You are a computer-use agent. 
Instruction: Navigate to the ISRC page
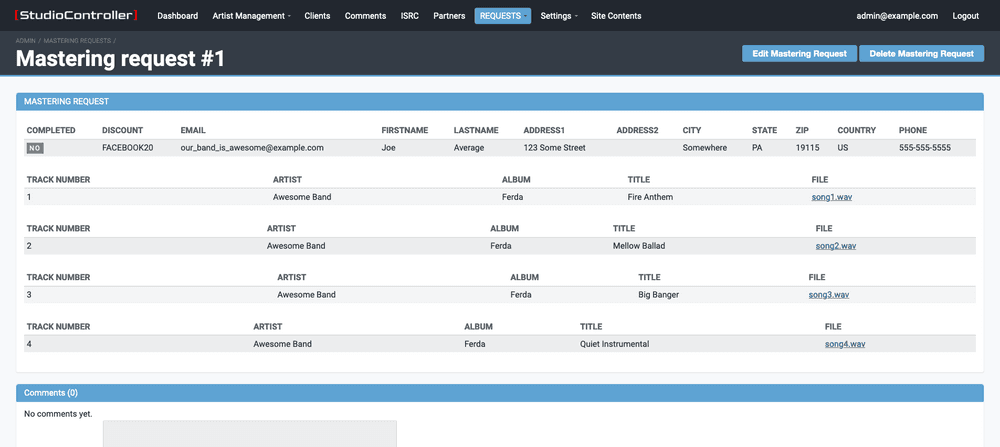(x=410, y=16)
